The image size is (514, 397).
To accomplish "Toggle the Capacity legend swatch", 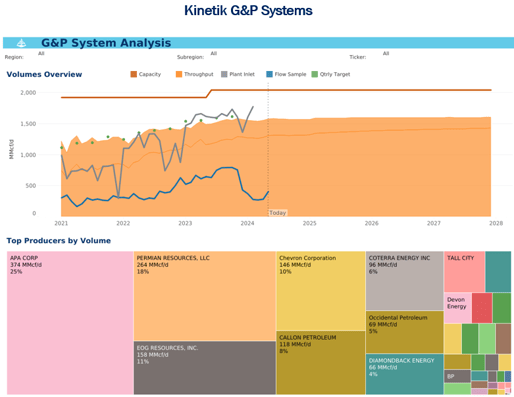I will (134, 74).
